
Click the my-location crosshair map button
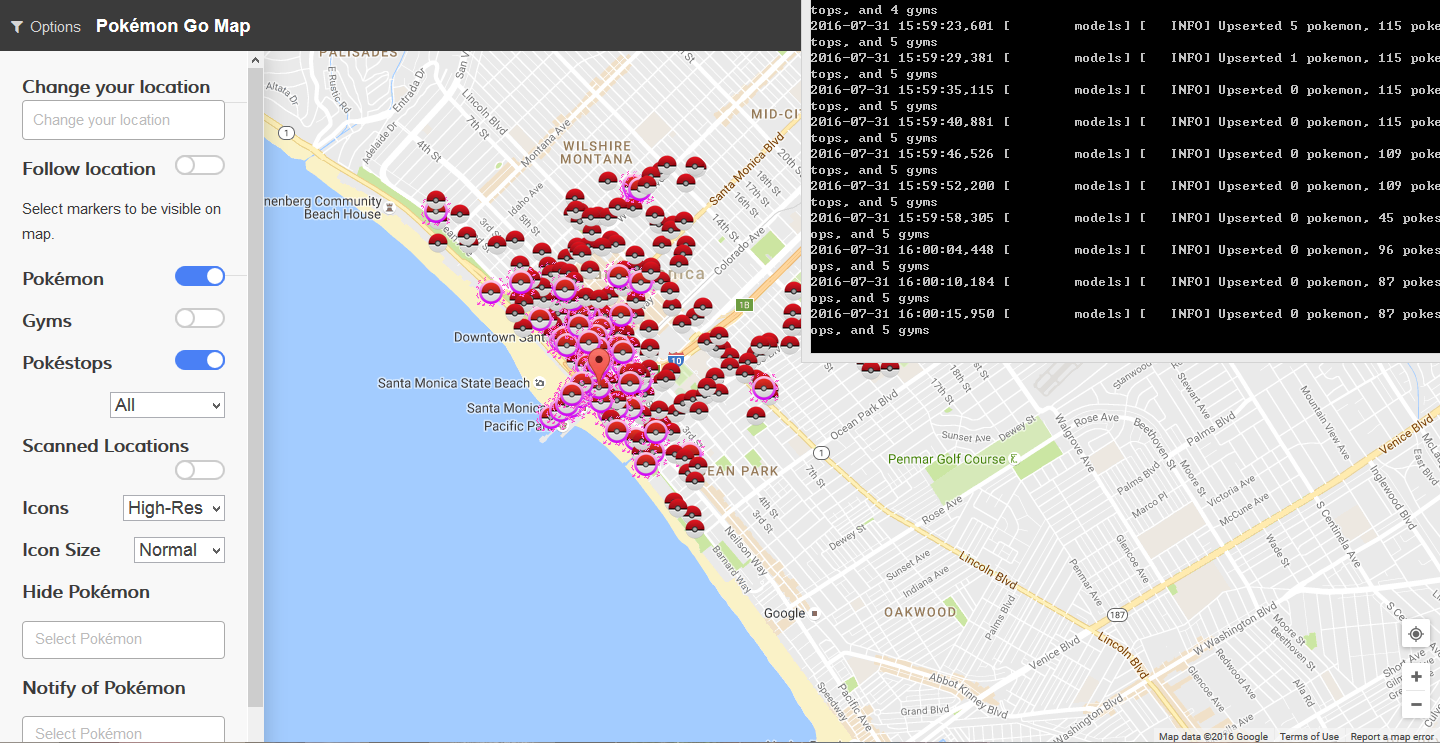click(1416, 634)
